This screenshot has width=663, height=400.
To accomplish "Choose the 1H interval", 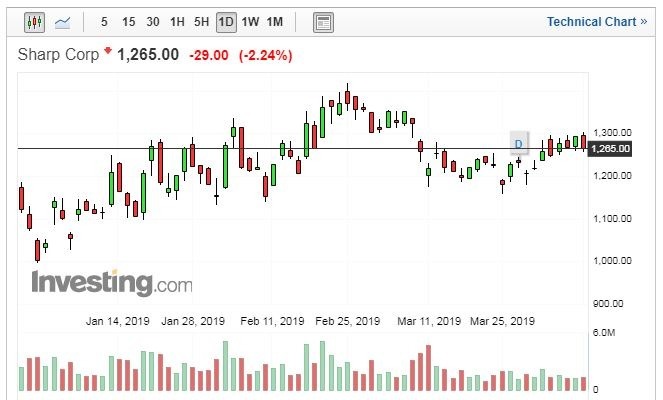I will (x=177, y=22).
